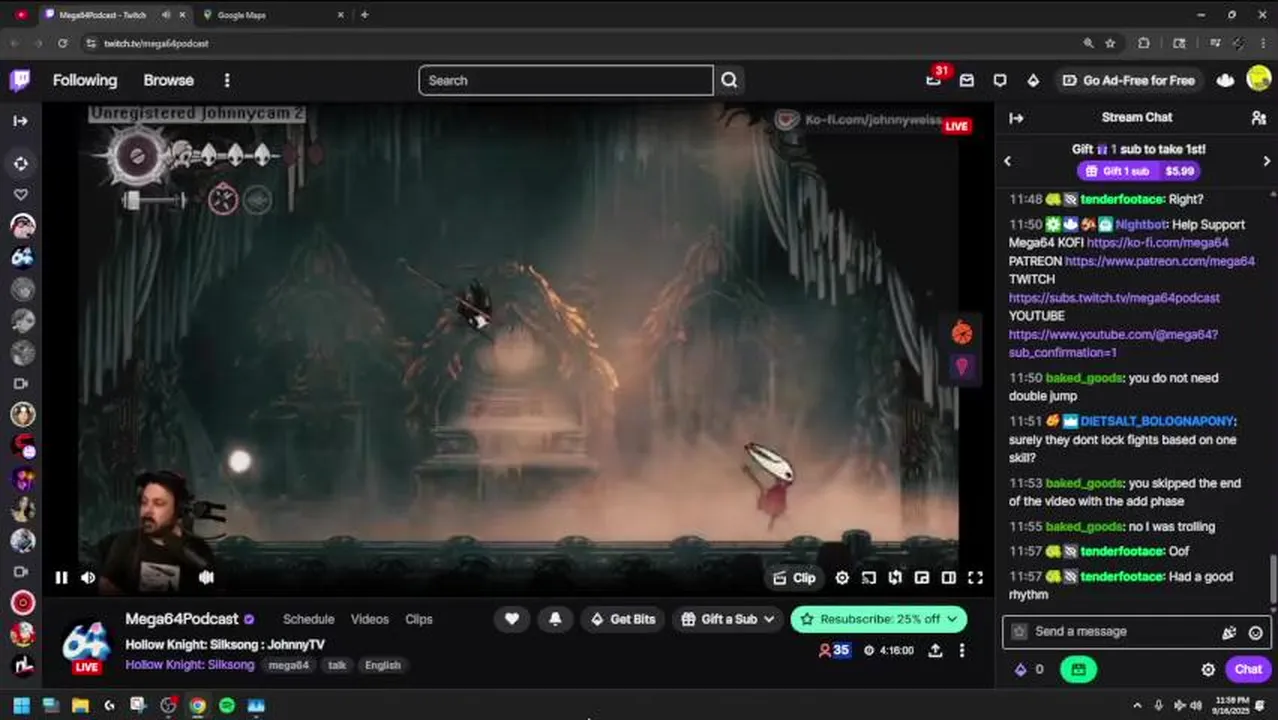Send message with Chat button

1248,669
